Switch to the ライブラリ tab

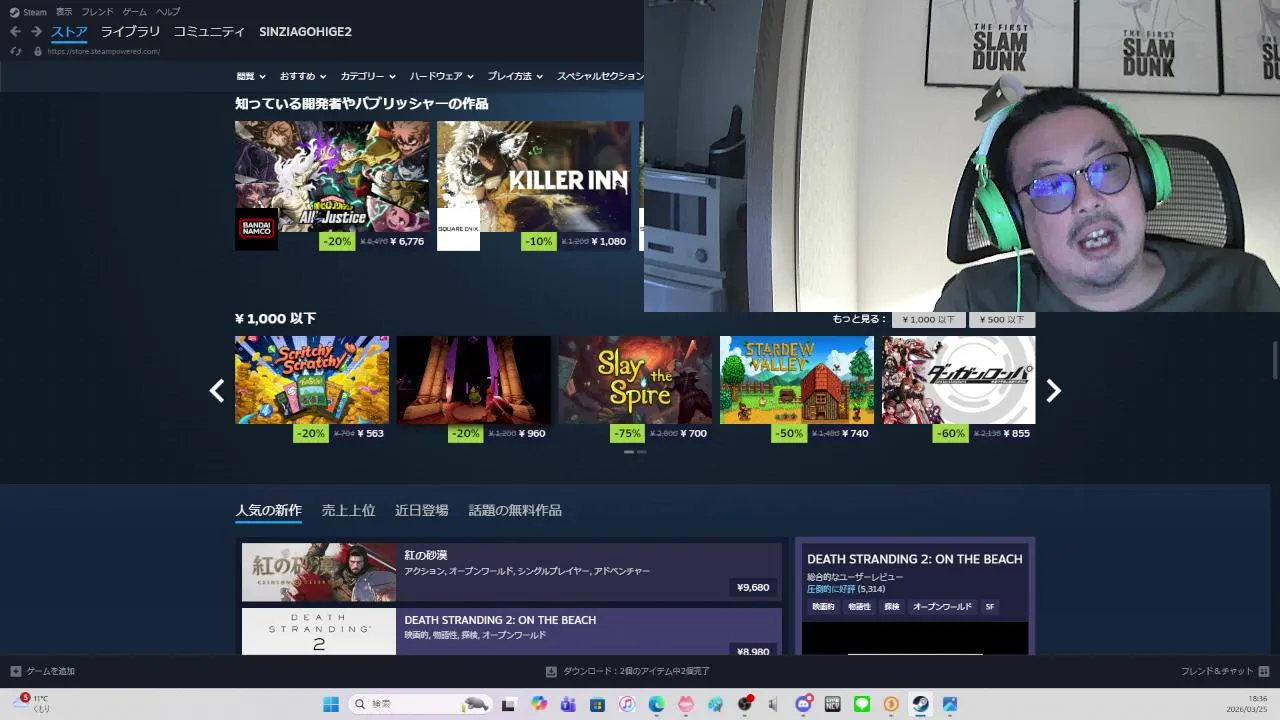click(x=130, y=32)
